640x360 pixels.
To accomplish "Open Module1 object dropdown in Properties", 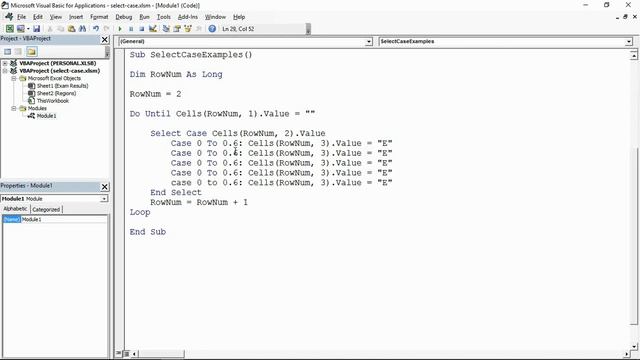I will click(x=104, y=199).
